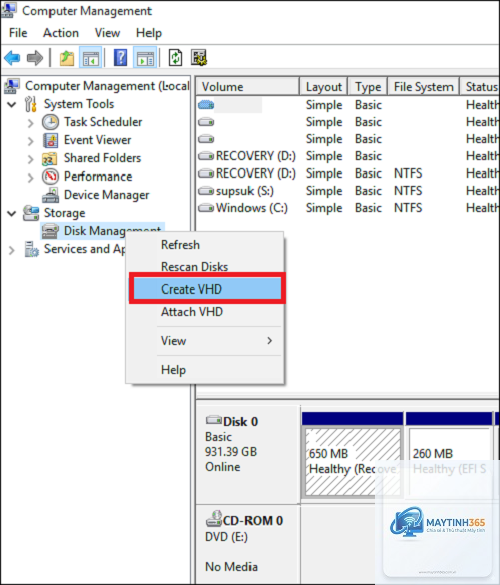Select the Shared Folders tree label
Image resolution: width=500 pixels, height=585 pixels.
[x=102, y=158]
